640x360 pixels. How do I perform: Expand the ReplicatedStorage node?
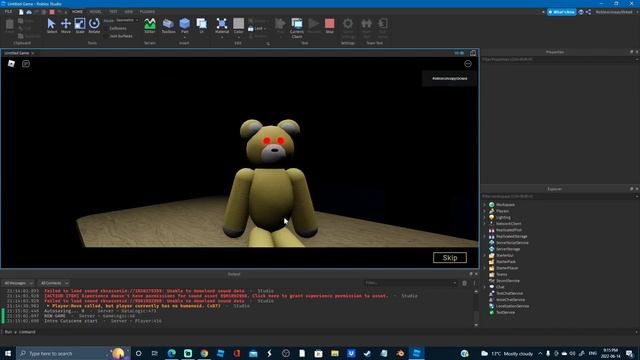pos(485,236)
